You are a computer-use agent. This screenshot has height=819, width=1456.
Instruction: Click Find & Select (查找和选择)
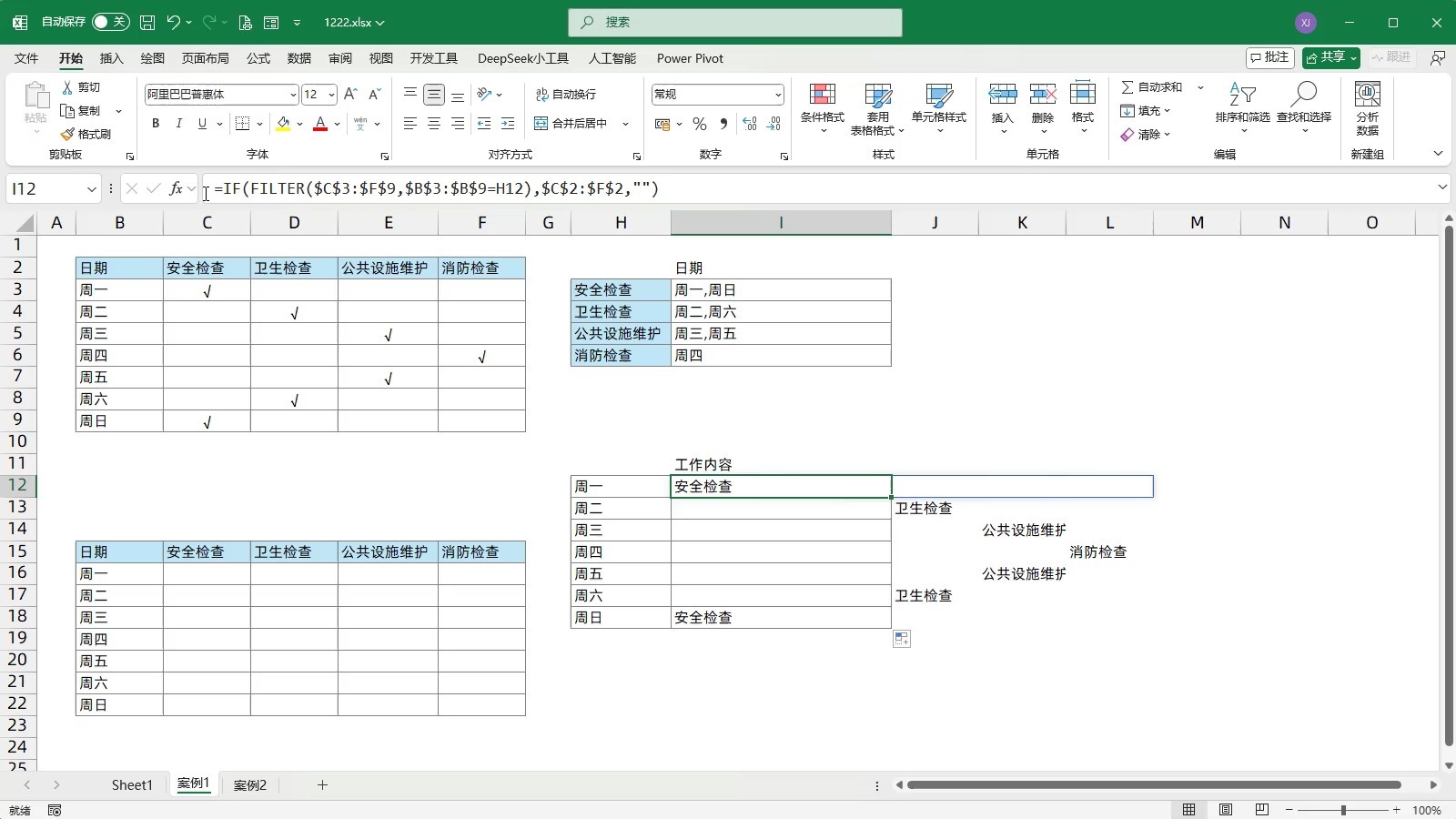(1303, 107)
